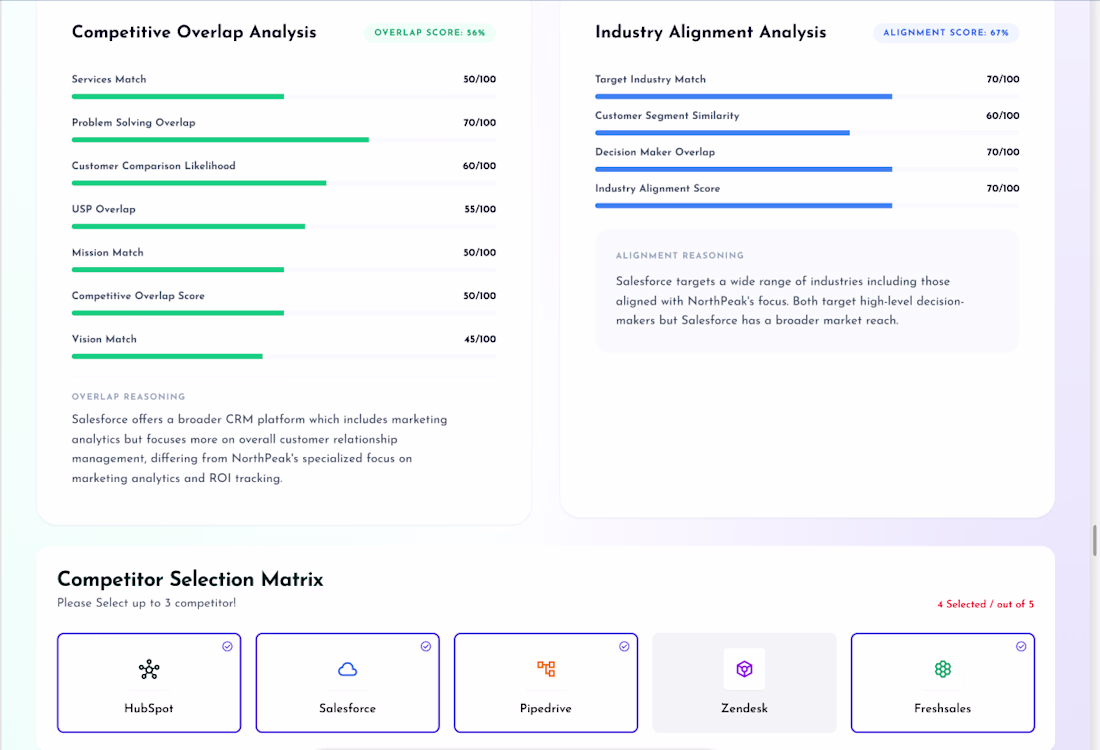Viewport: 1100px width, 750px height.
Task: Click the Industry Alignment Analysis heading
Action: tap(711, 32)
